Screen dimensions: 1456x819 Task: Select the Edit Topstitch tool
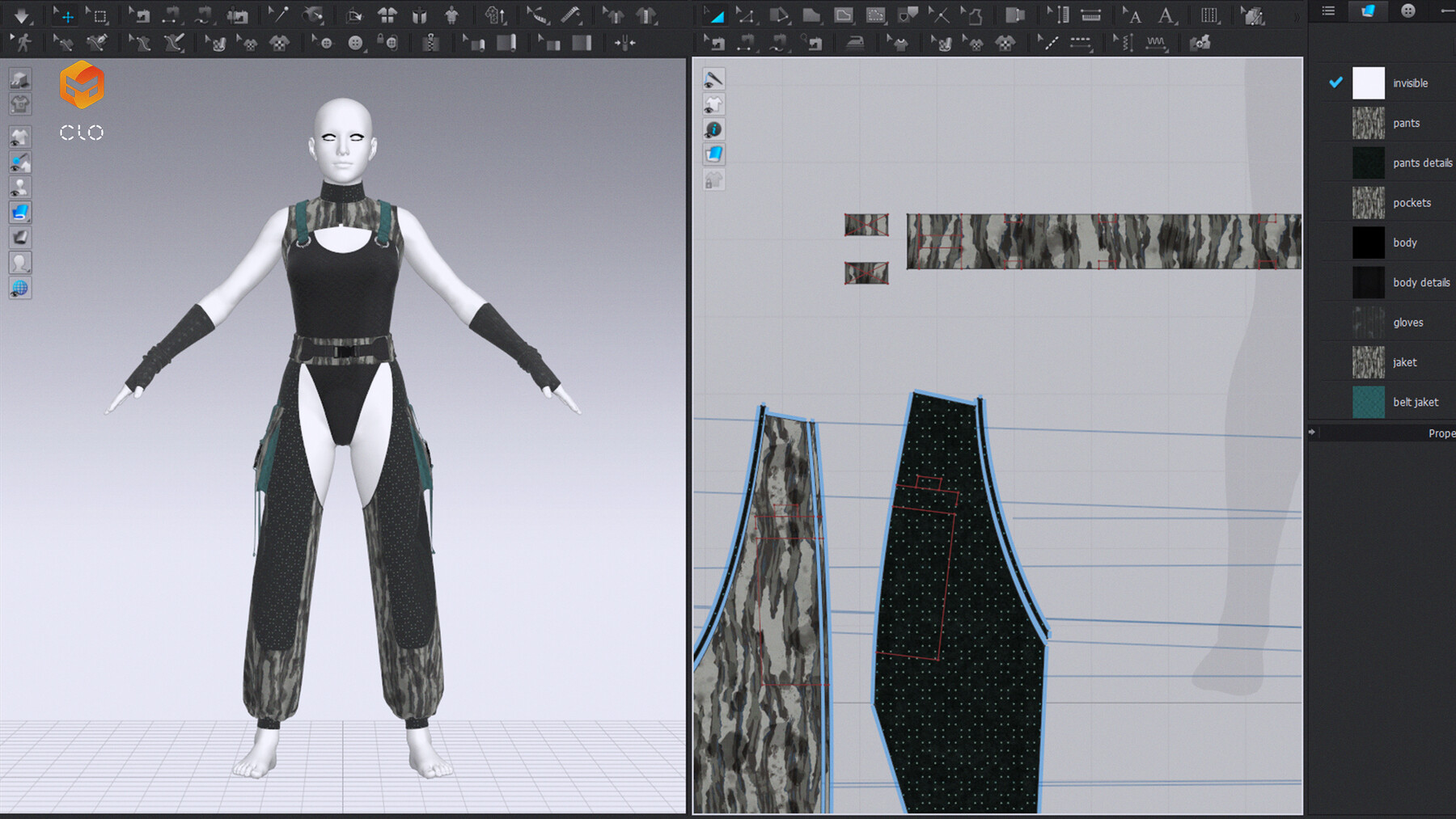point(1048,43)
